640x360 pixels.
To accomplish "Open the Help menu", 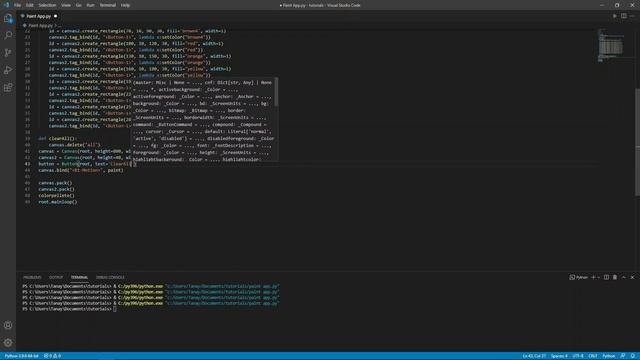I will tap(125, 5).
